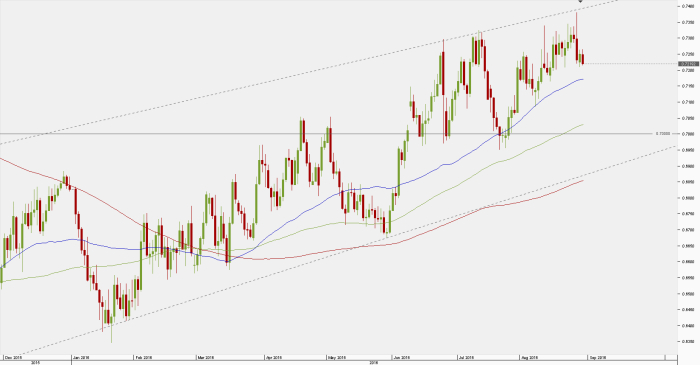The image size is (700, 365).
Task: Click the Sep 2016 label on the time axis
Action: tap(598, 357)
